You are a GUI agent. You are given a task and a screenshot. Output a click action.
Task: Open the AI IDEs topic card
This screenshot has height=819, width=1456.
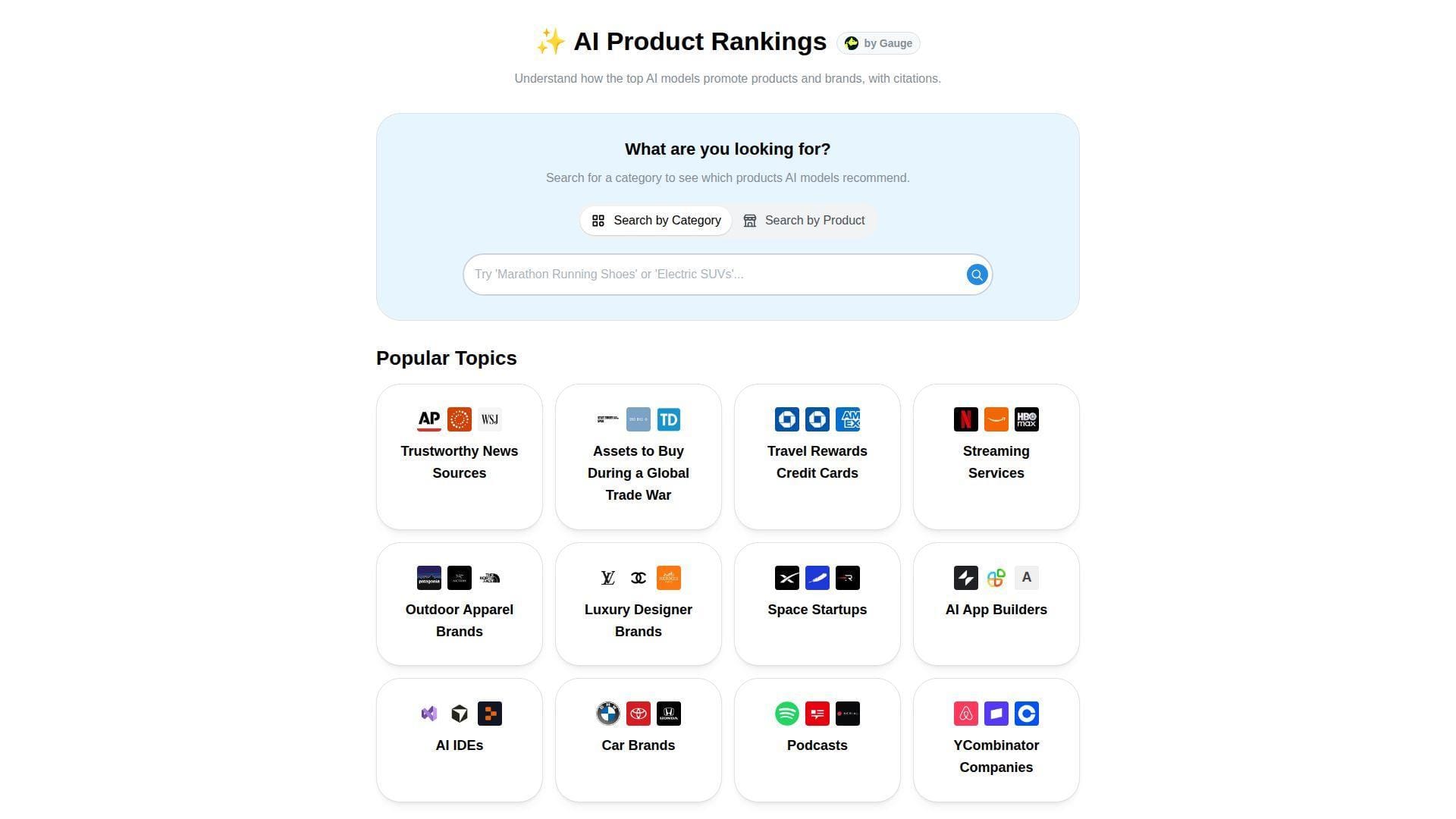[x=459, y=739]
